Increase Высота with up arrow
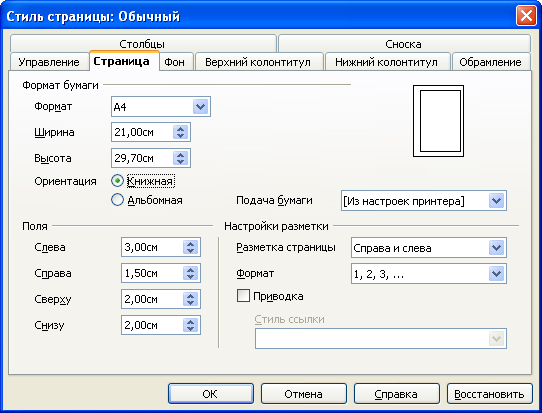The width and height of the screenshot is (542, 413). pyautogui.click(x=180, y=154)
